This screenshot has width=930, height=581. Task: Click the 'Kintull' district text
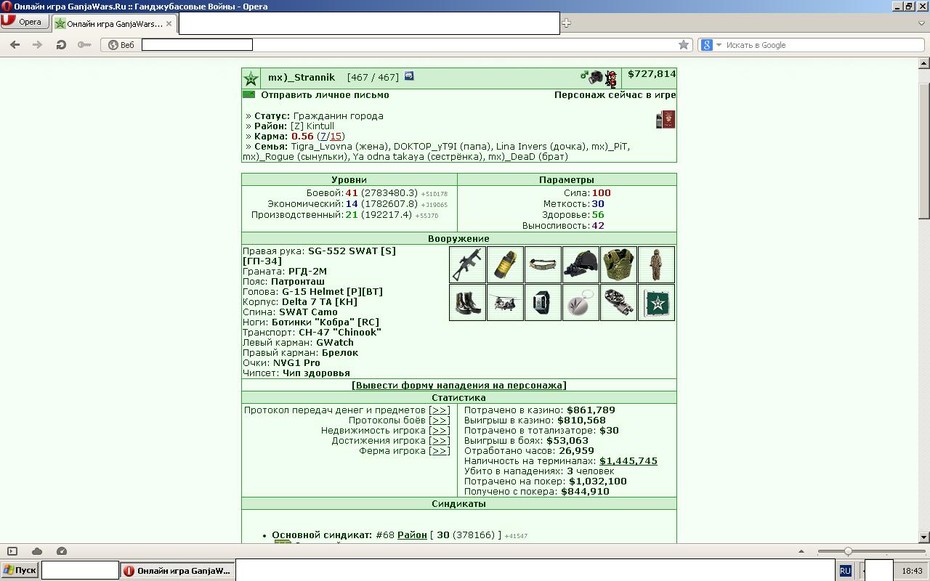click(x=320, y=126)
